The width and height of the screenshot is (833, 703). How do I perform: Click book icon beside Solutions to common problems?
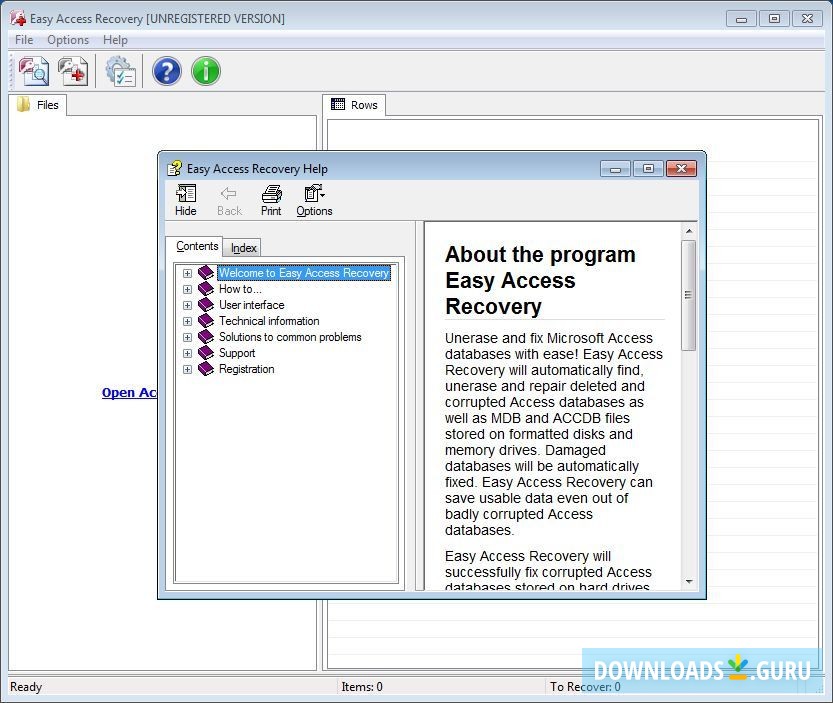tap(206, 337)
